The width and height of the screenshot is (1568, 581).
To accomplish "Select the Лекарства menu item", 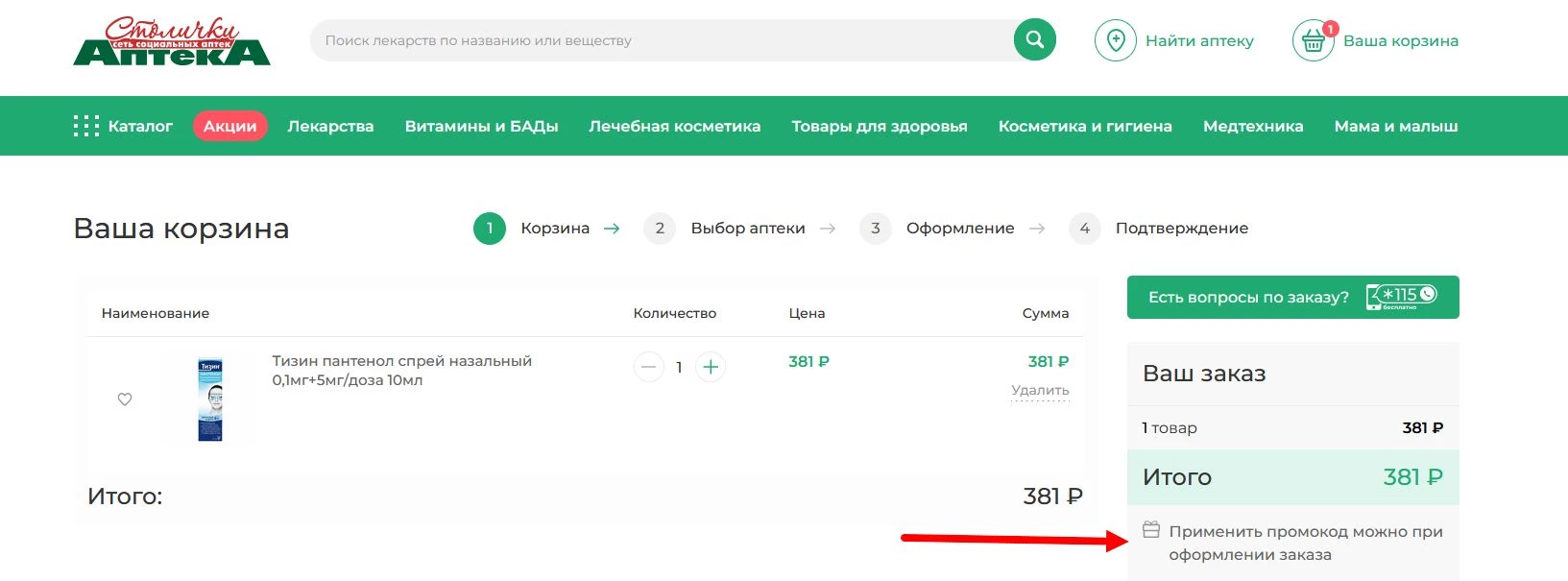I will pyautogui.click(x=330, y=125).
